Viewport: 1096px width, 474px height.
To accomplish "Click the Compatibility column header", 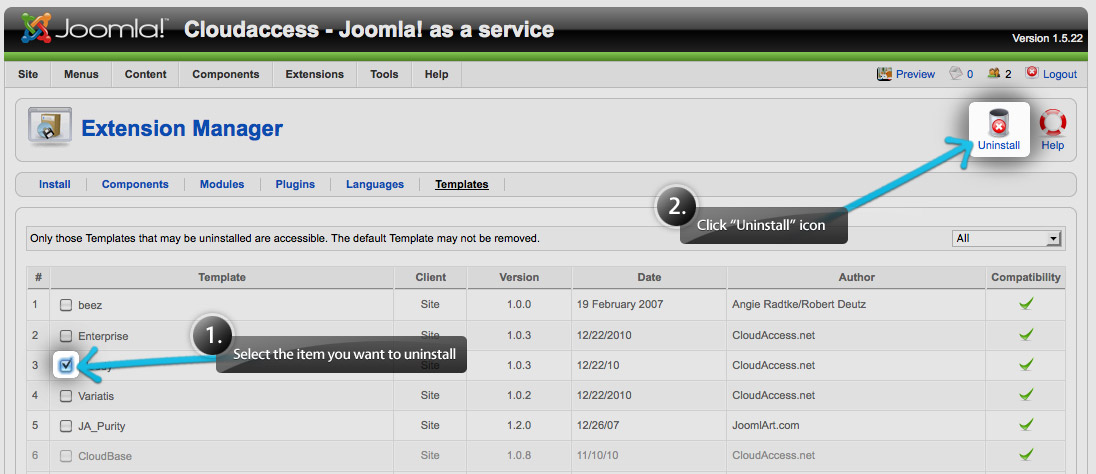I will pyautogui.click(x=1025, y=278).
